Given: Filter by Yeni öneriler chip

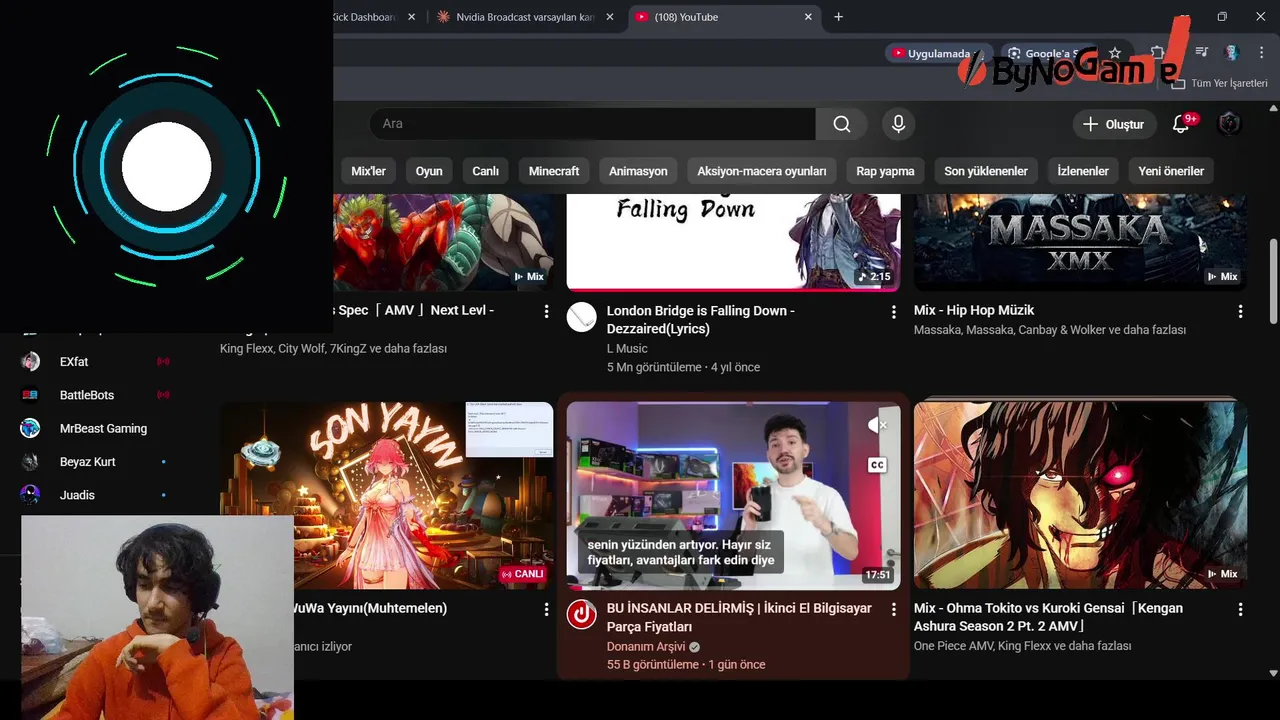Looking at the screenshot, I should pyautogui.click(x=1171, y=171).
